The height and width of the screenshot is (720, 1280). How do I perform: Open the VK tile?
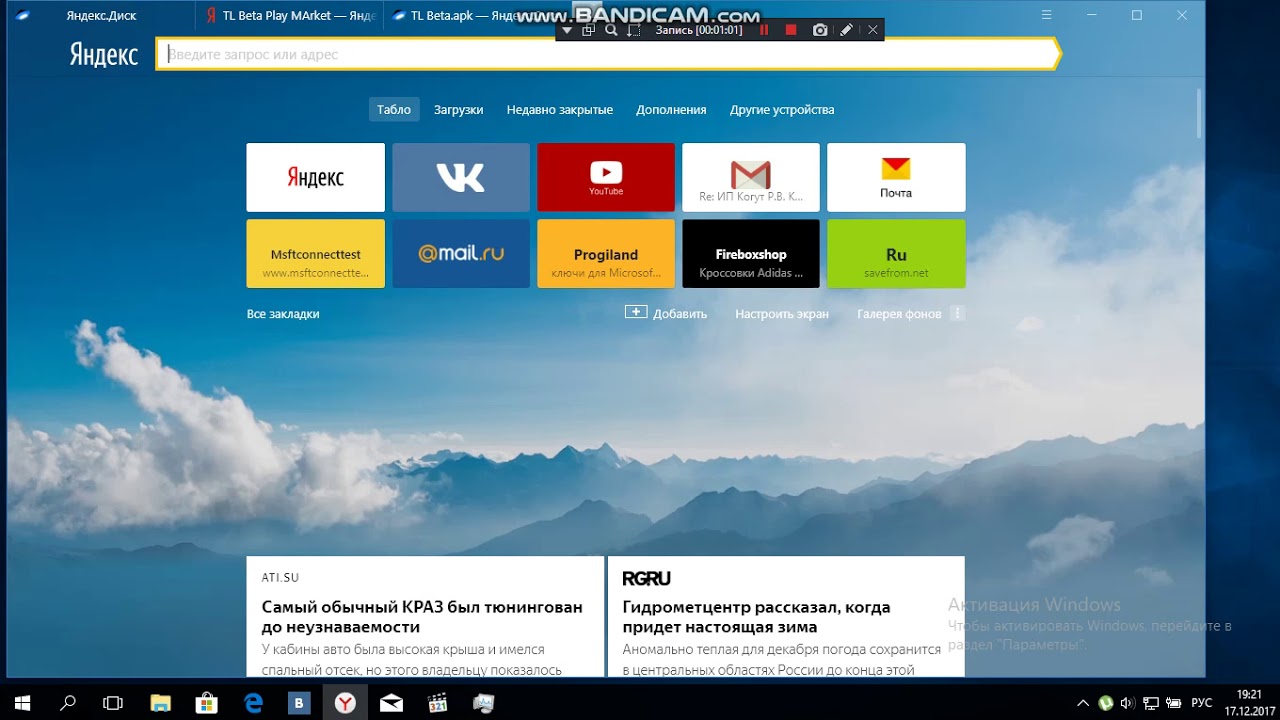click(x=461, y=177)
